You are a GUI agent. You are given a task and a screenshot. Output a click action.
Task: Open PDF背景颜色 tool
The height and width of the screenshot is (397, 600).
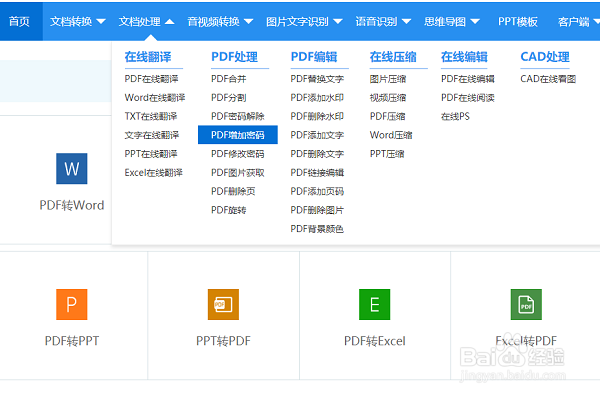[317, 229]
